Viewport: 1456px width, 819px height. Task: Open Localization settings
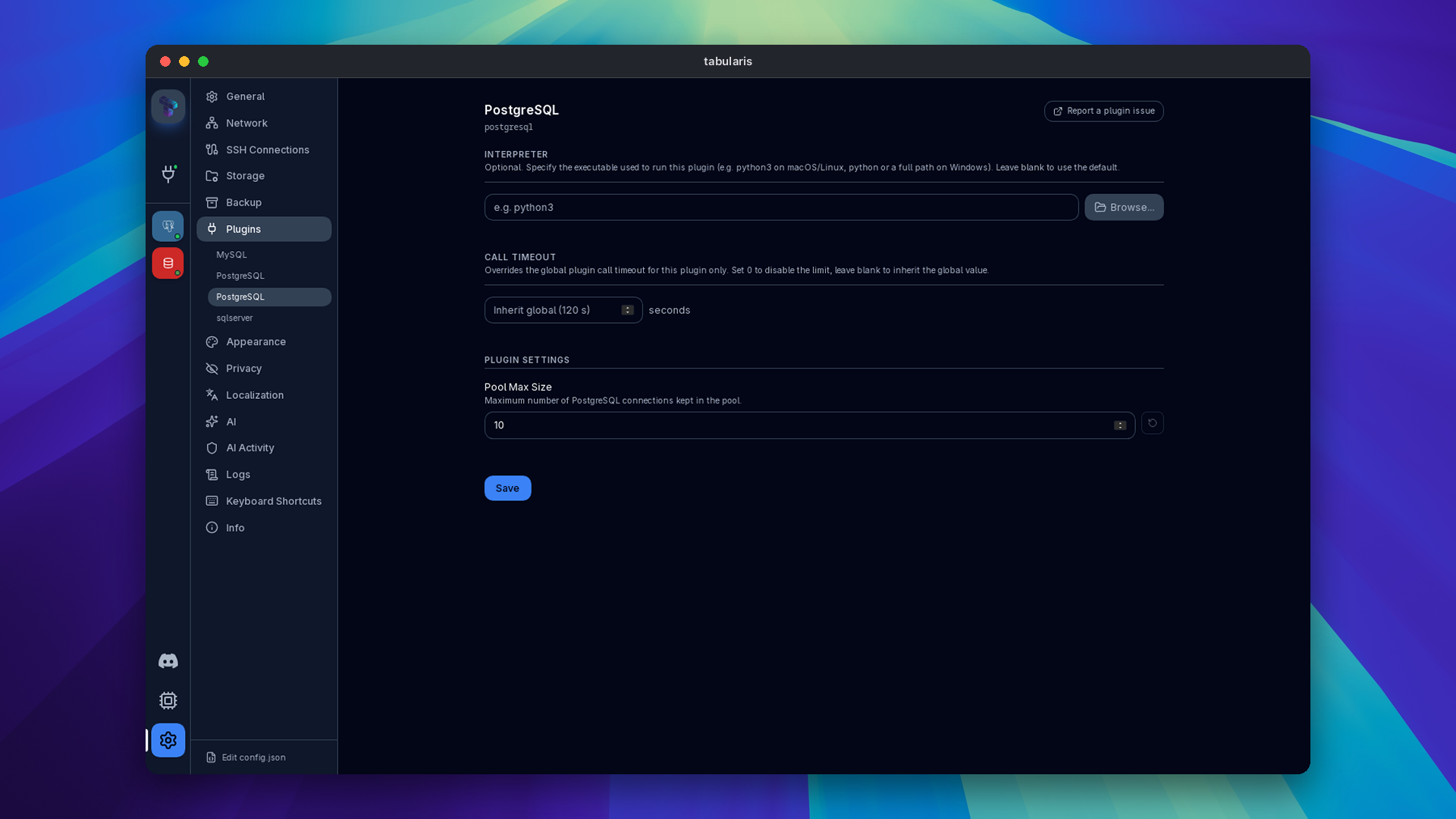point(264,395)
